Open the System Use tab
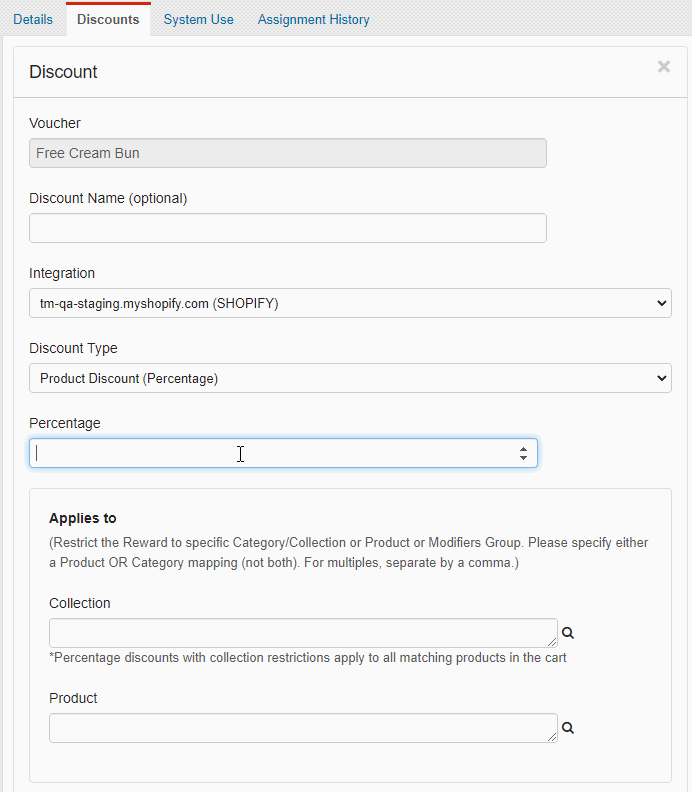 199,20
